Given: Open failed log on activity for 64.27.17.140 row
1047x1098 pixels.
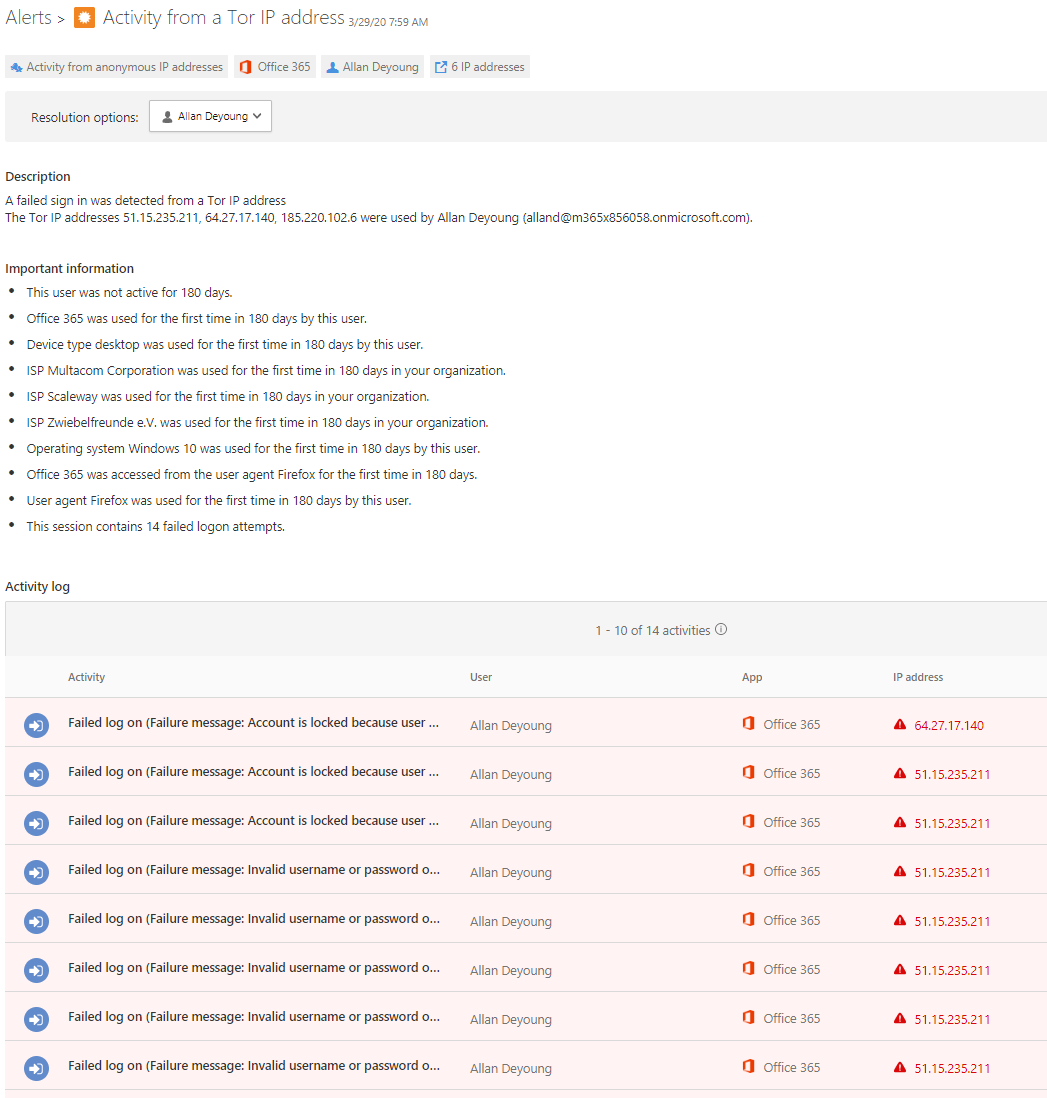Looking at the screenshot, I should click(254, 723).
